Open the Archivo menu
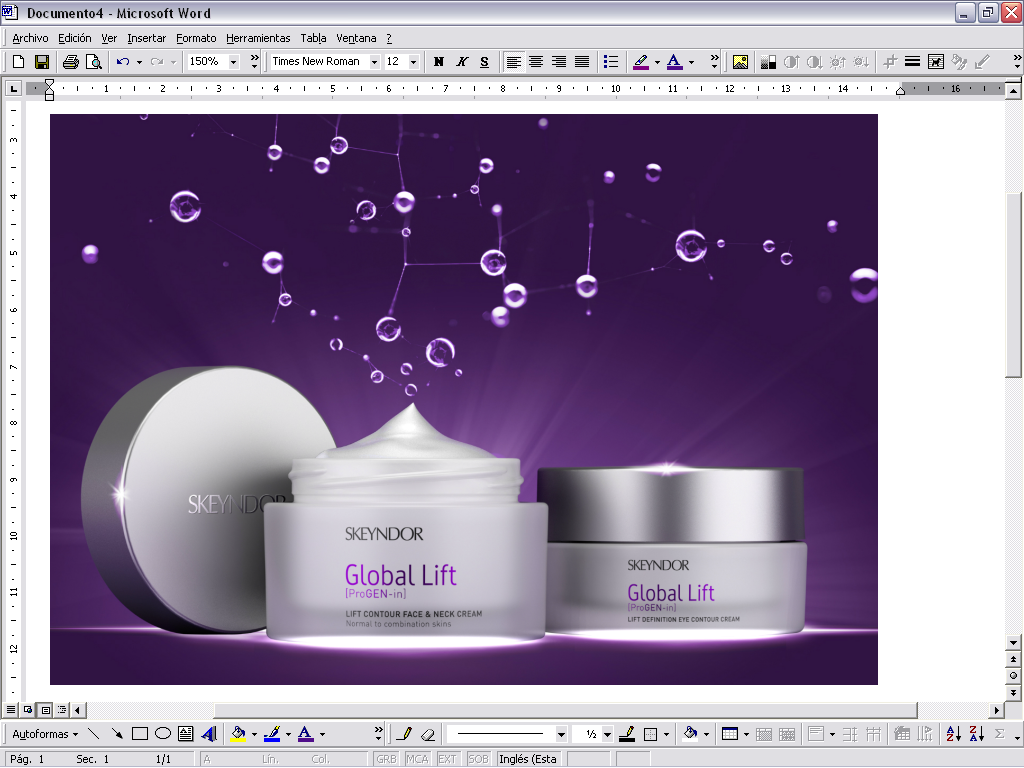The width and height of the screenshot is (1024, 768). tap(30, 38)
